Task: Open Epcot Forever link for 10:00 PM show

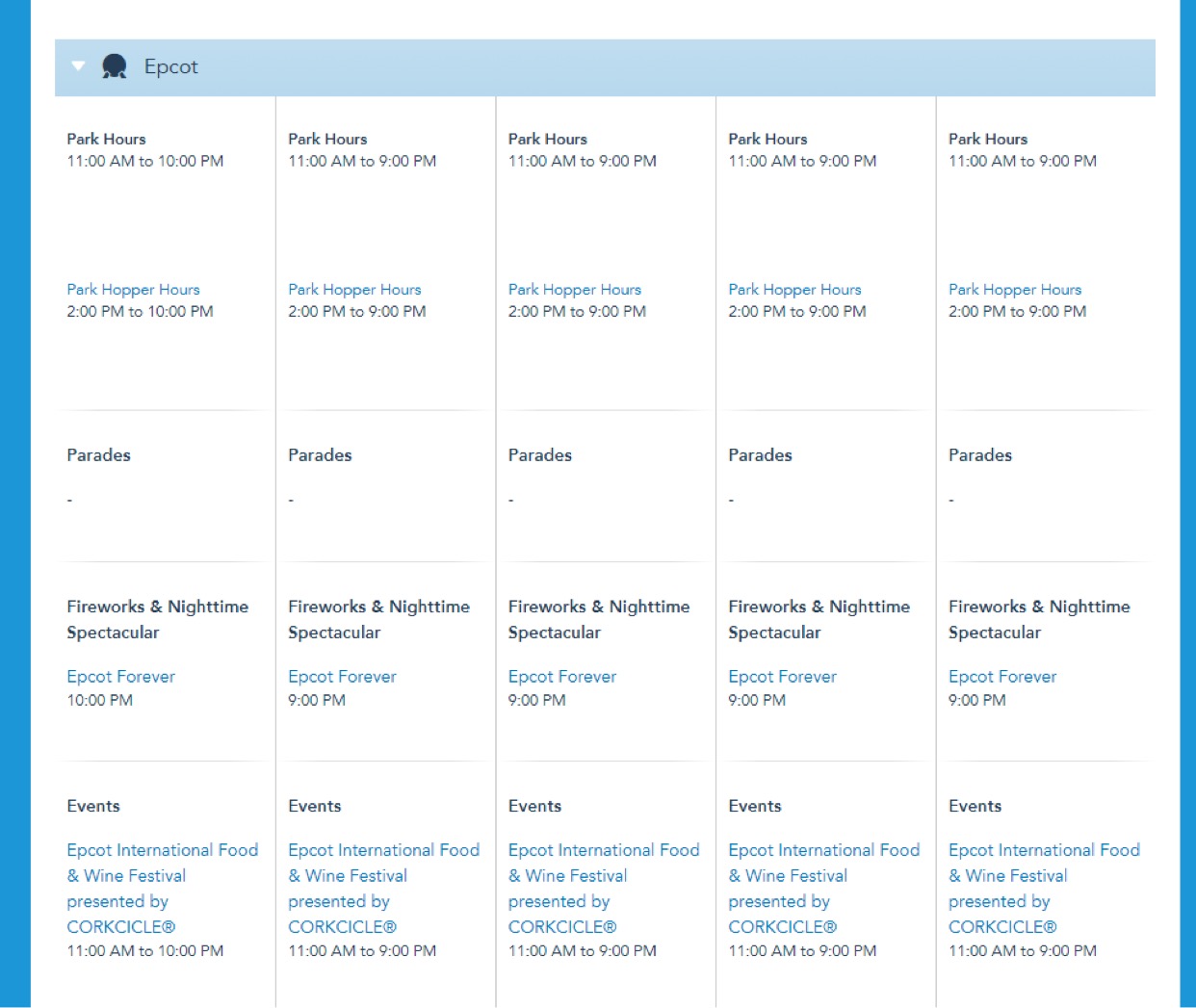Action: click(120, 677)
